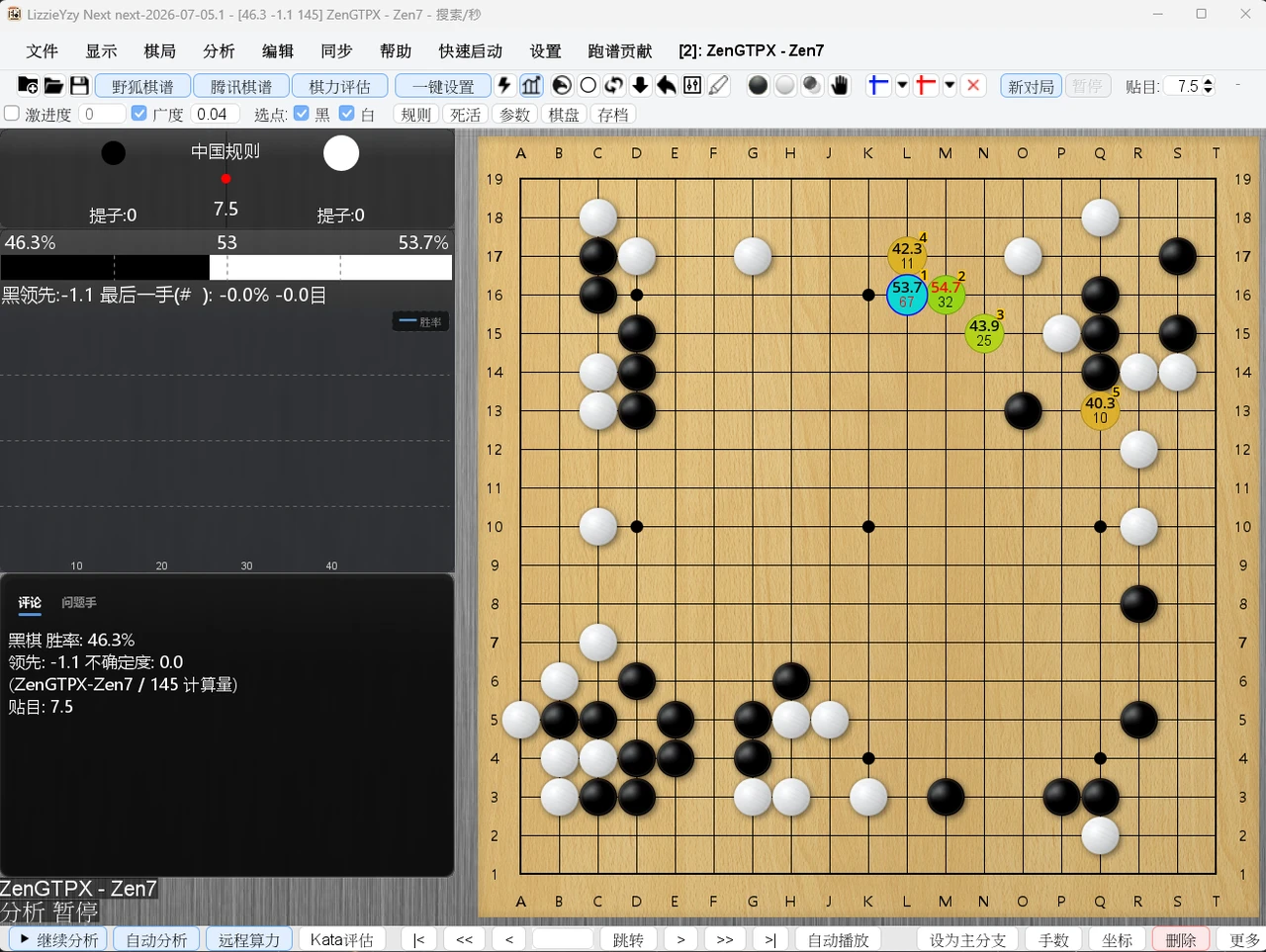Click the cyan 53.7 candidate move
Image resolution: width=1266 pixels, height=952 pixels.
pos(907,295)
